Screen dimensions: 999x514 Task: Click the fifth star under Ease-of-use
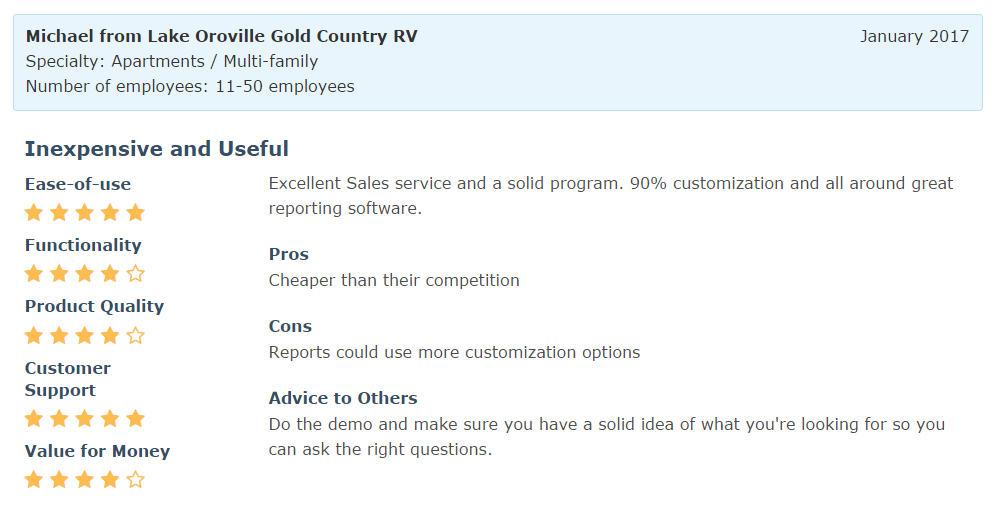click(x=136, y=213)
